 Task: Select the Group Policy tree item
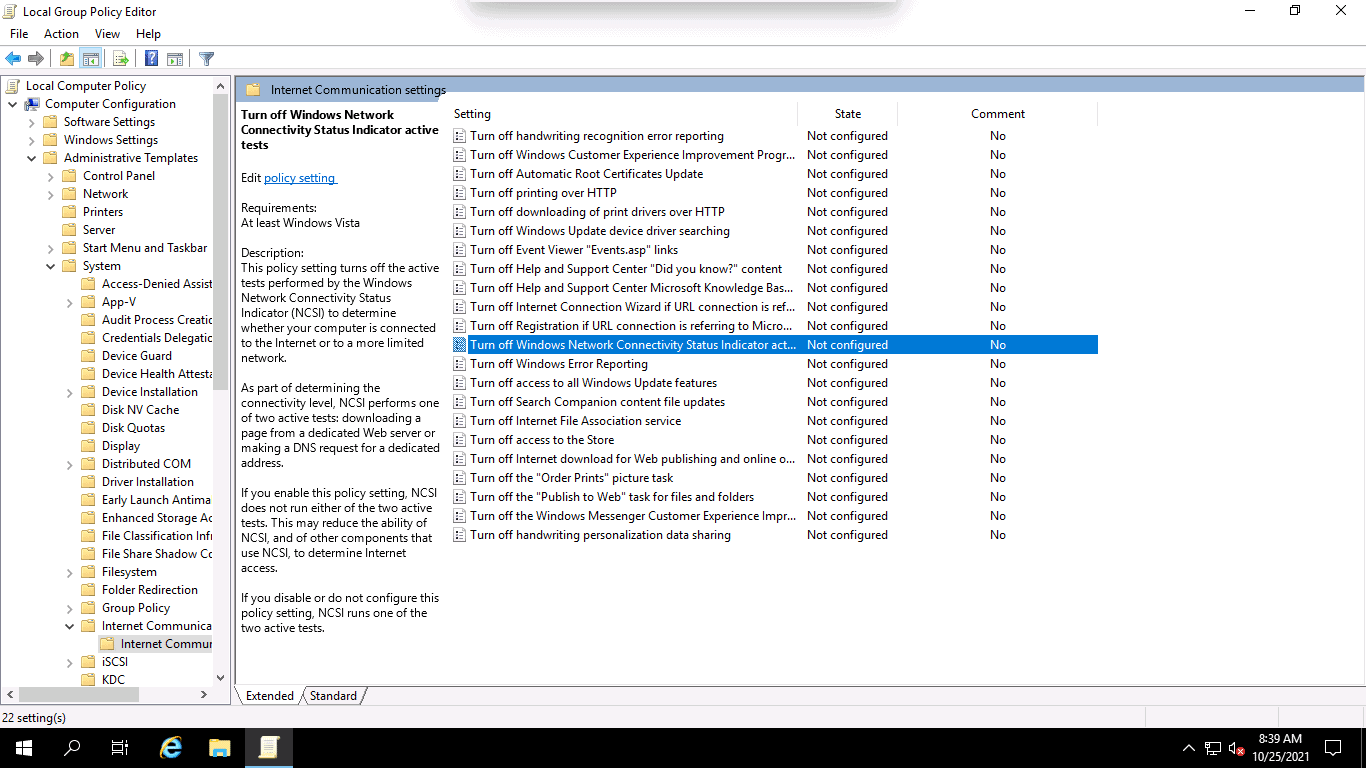(x=136, y=608)
